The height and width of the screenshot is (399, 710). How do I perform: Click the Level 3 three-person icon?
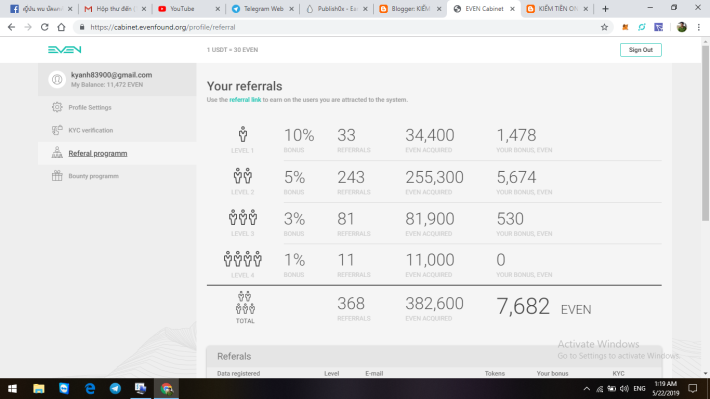click(243, 218)
